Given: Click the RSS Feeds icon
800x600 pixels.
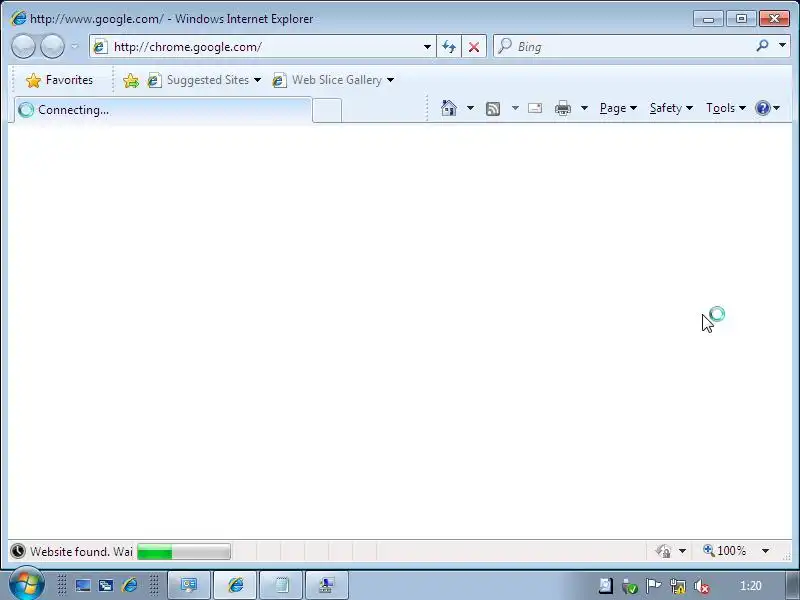Looking at the screenshot, I should [x=493, y=109].
